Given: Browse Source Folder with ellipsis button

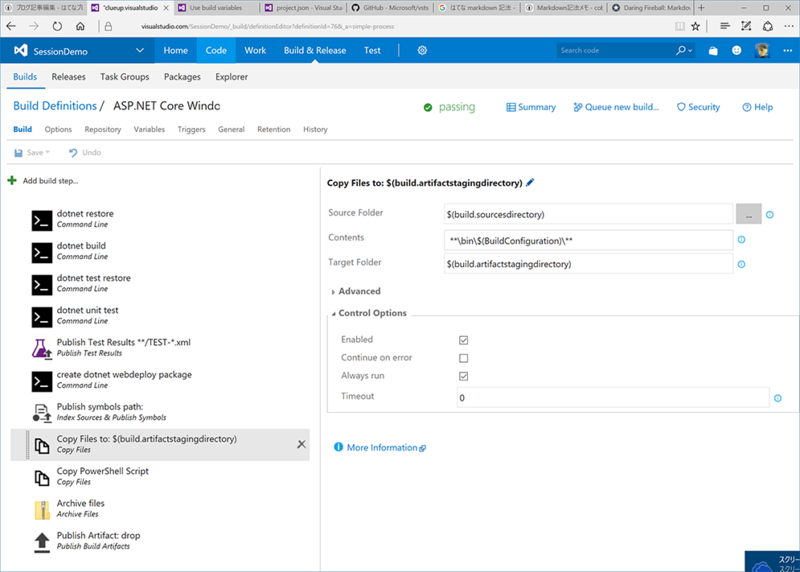Looking at the screenshot, I should (x=748, y=214).
